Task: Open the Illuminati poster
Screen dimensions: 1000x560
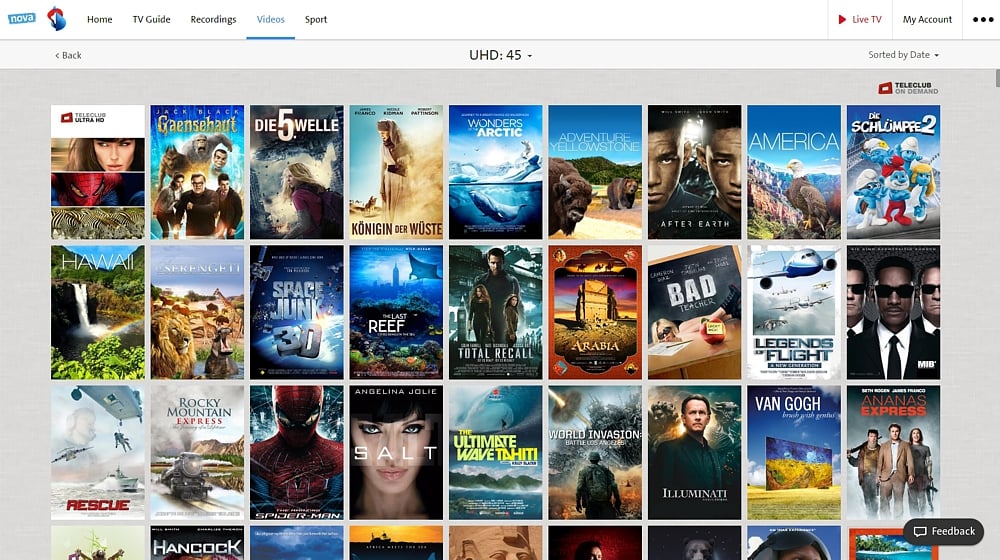Action: coord(695,452)
